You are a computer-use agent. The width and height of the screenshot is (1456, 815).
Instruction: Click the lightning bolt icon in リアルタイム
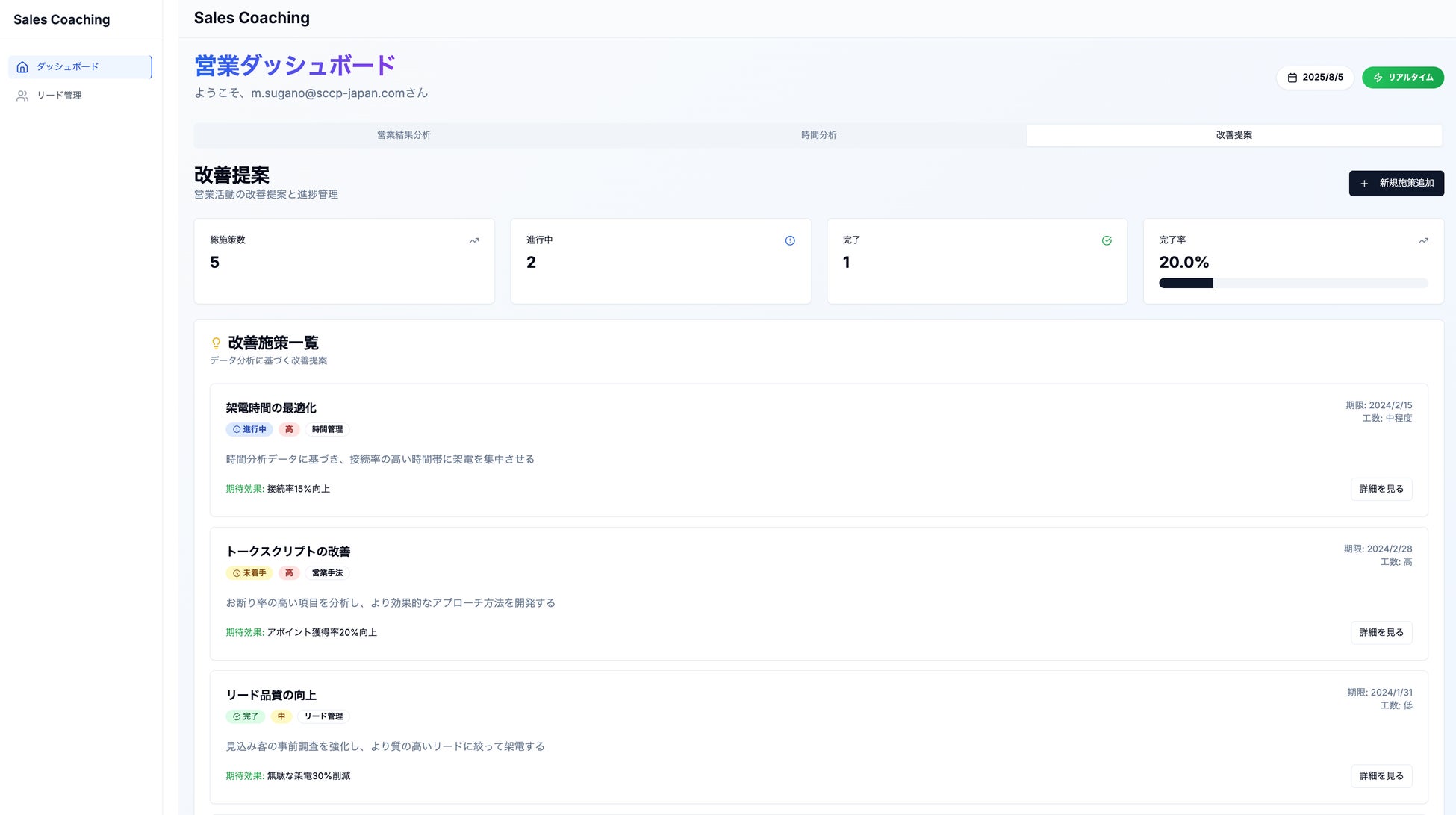tap(1378, 78)
